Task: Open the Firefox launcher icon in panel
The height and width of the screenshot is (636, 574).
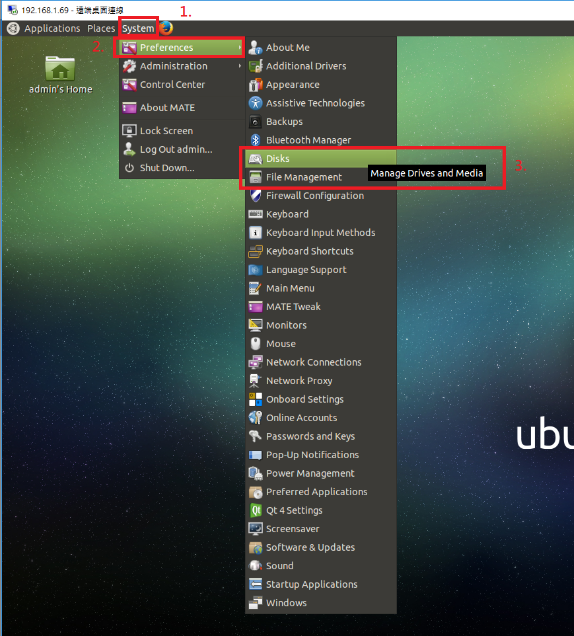Action: [166, 28]
